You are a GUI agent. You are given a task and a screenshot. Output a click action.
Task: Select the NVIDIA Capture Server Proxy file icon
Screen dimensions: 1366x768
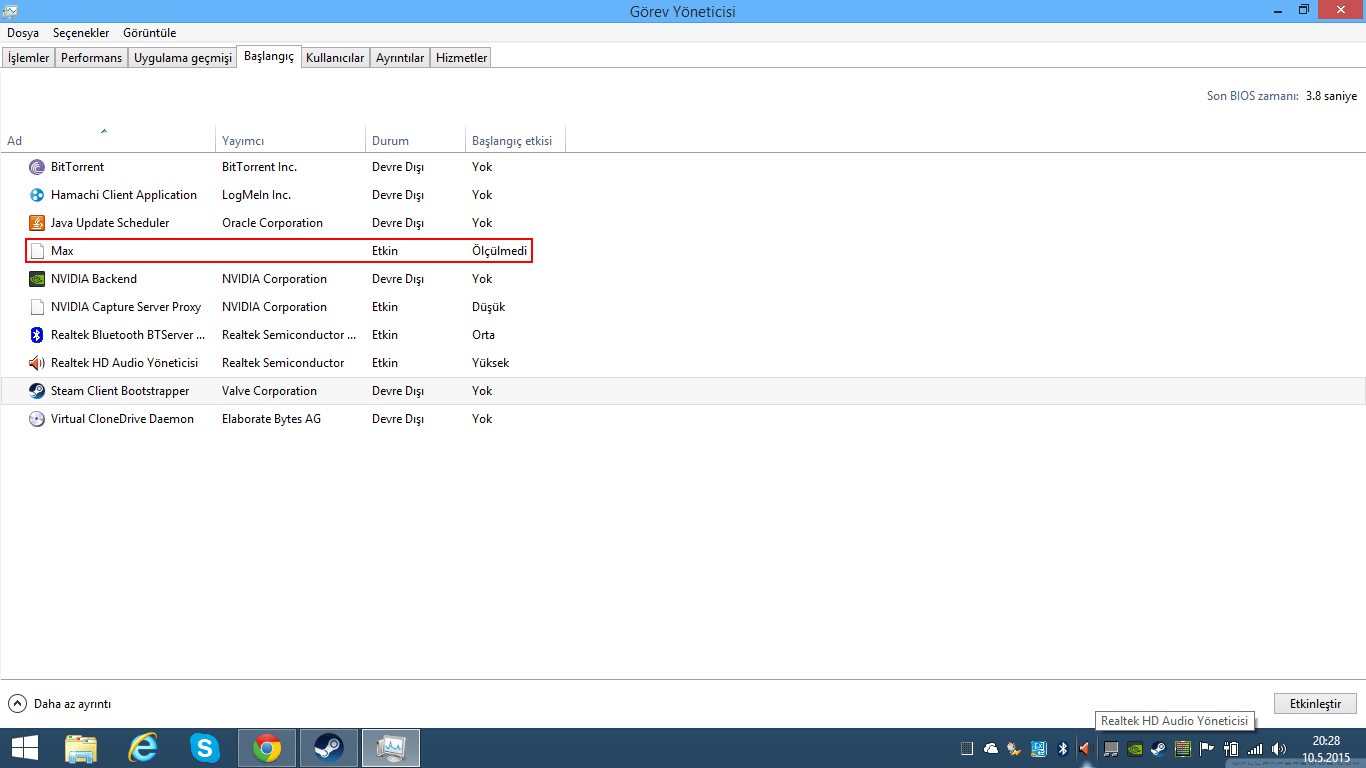(x=37, y=307)
